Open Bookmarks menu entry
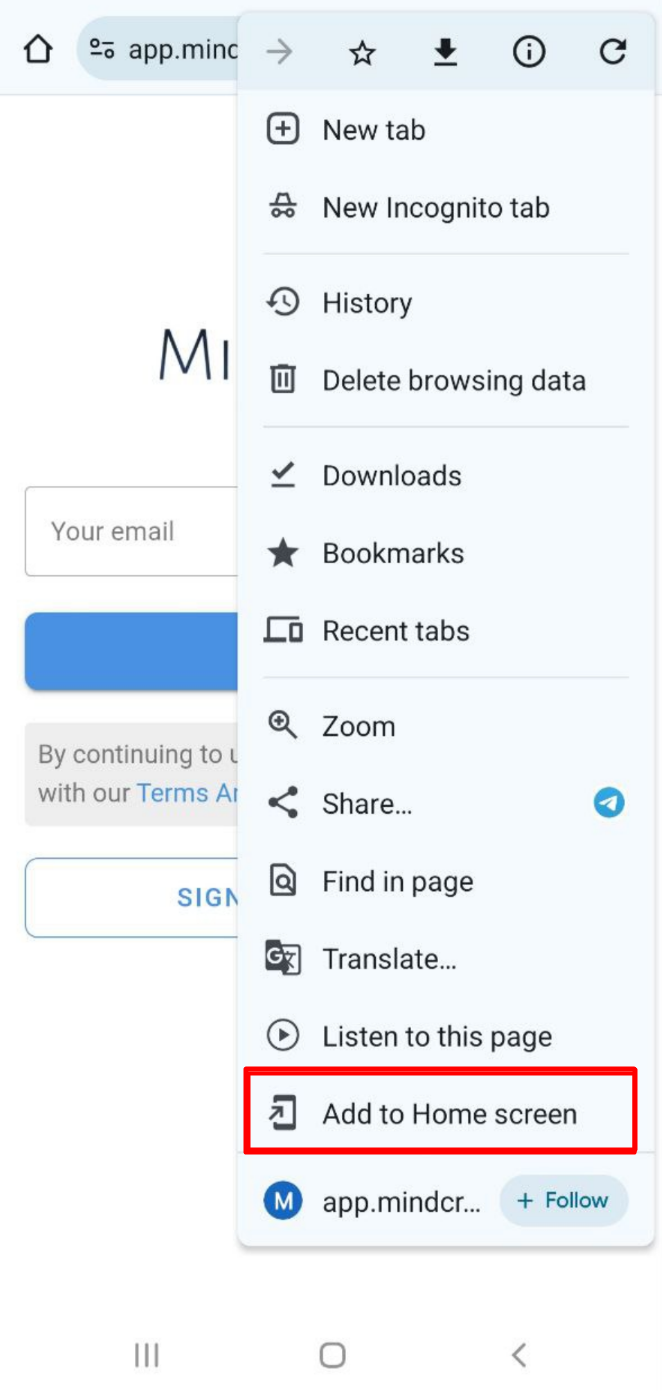This screenshot has height=1391, width=662. coord(392,554)
